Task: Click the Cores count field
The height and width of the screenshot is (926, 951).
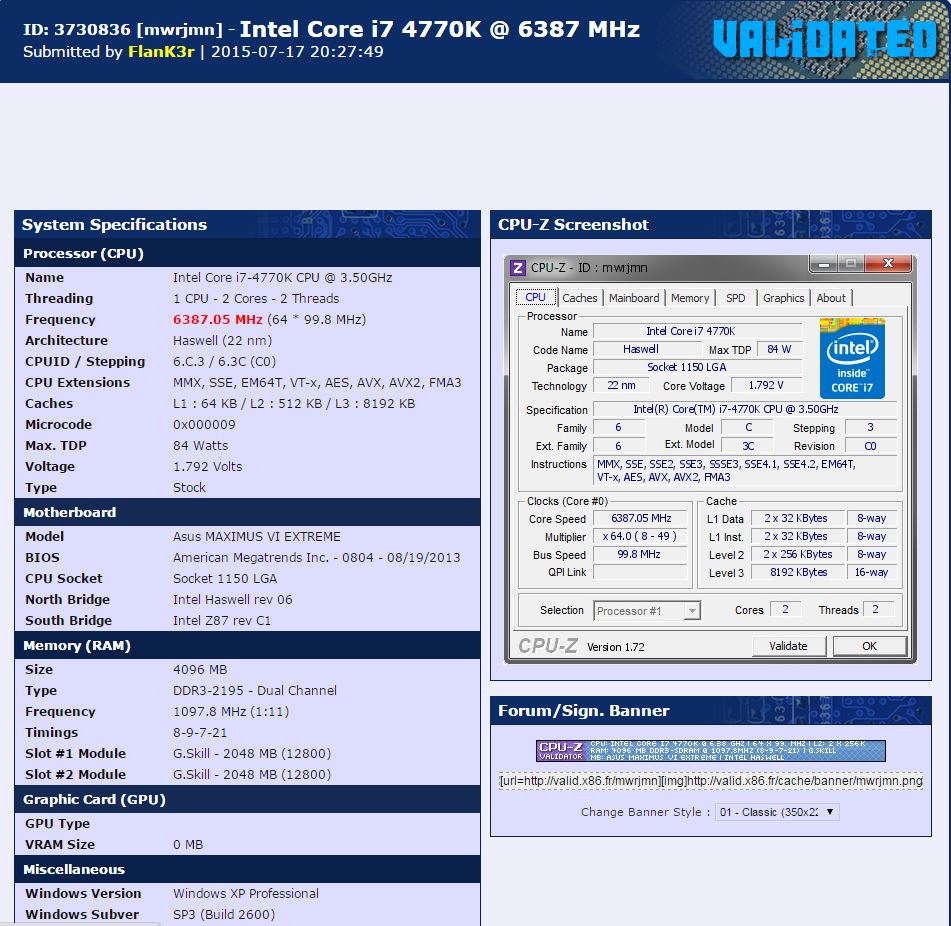Action: pos(785,609)
